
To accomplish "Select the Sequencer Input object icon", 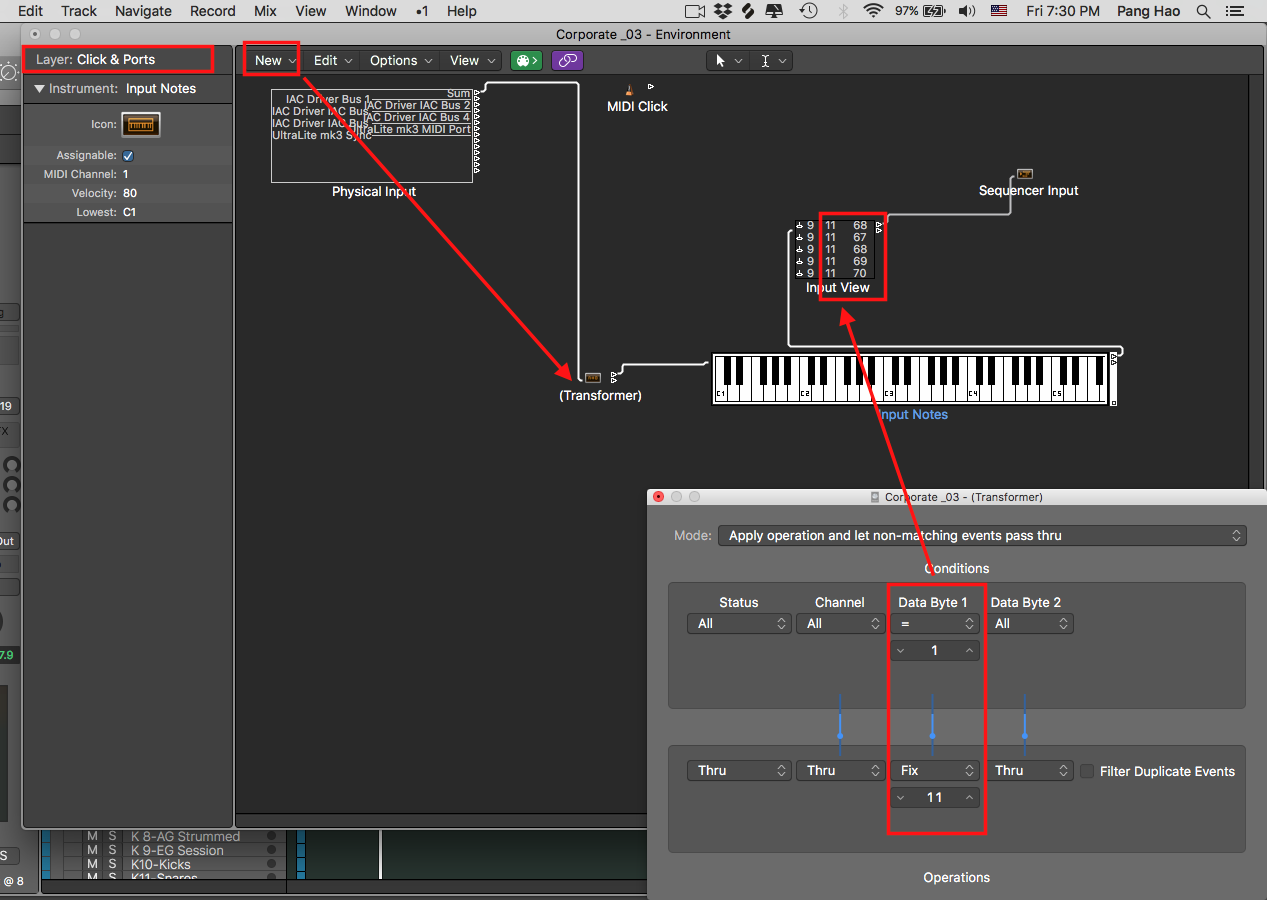I will pos(1025,174).
